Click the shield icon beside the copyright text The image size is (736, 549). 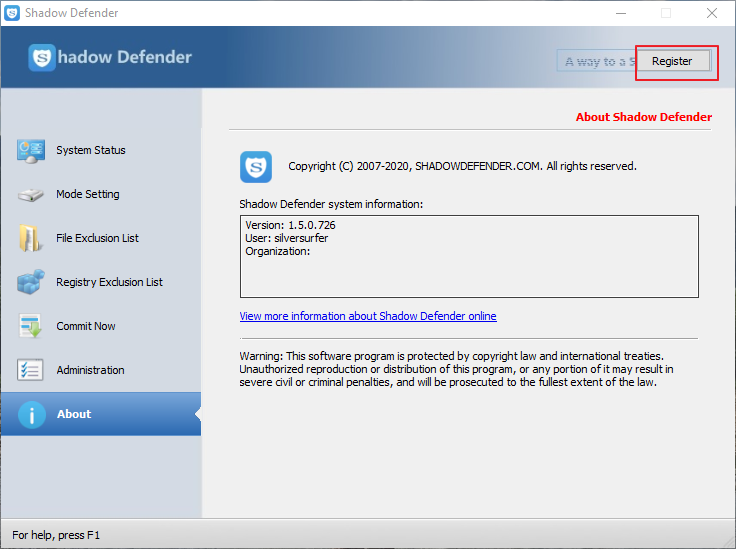click(256, 167)
